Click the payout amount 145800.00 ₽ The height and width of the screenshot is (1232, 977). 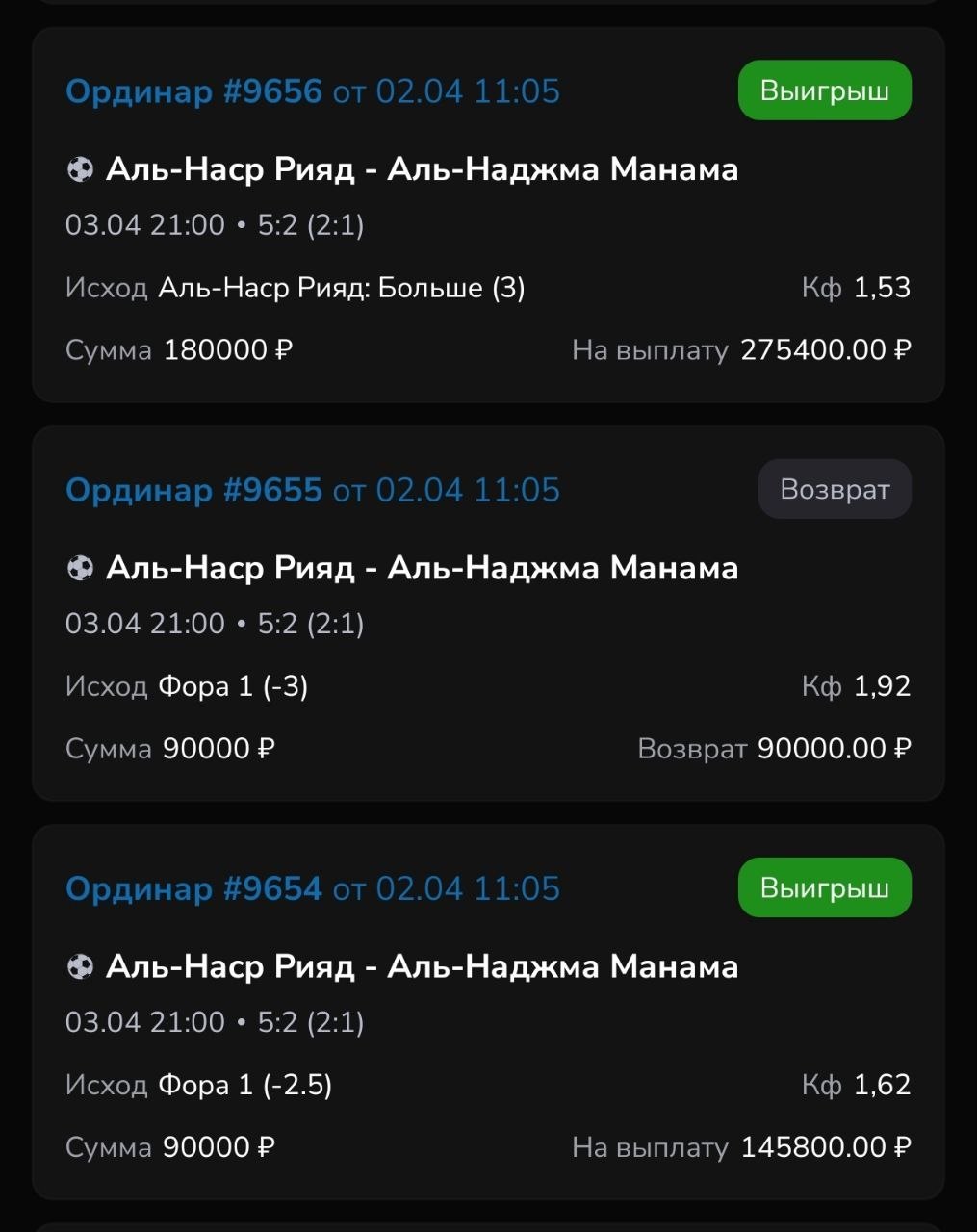click(x=825, y=1146)
